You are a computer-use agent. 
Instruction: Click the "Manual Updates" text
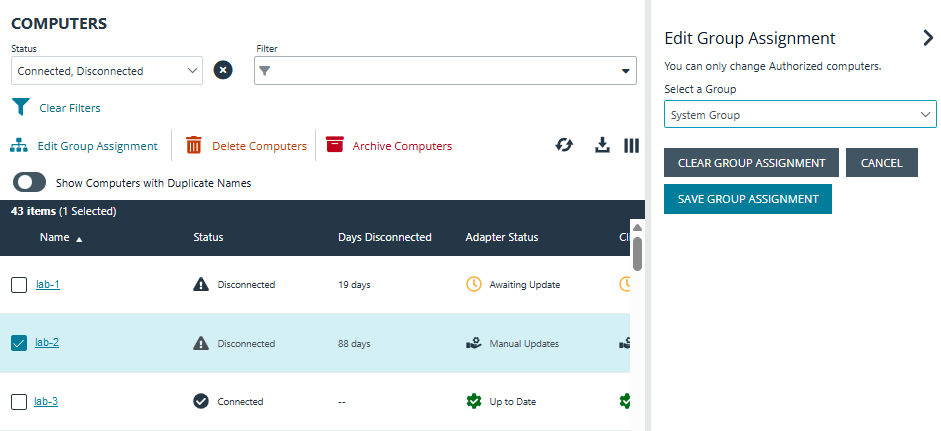[524, 344]
